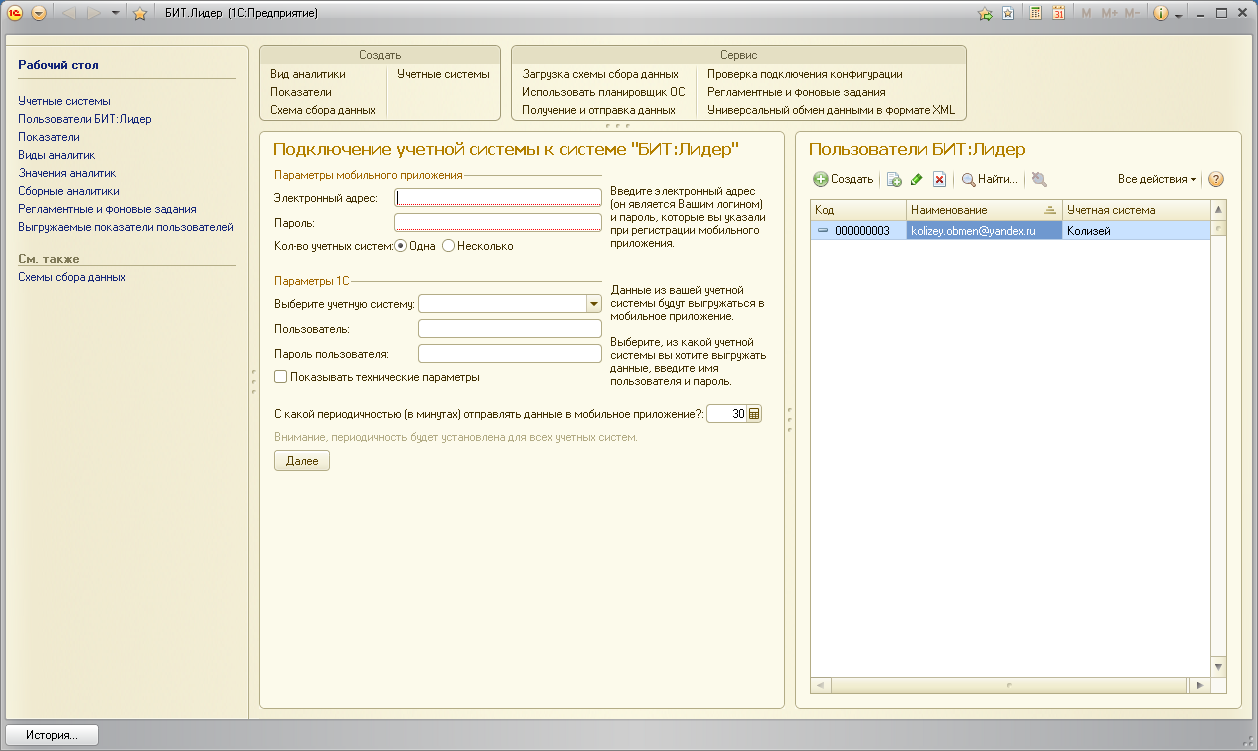Sort by the Код column header

point(859,210)
